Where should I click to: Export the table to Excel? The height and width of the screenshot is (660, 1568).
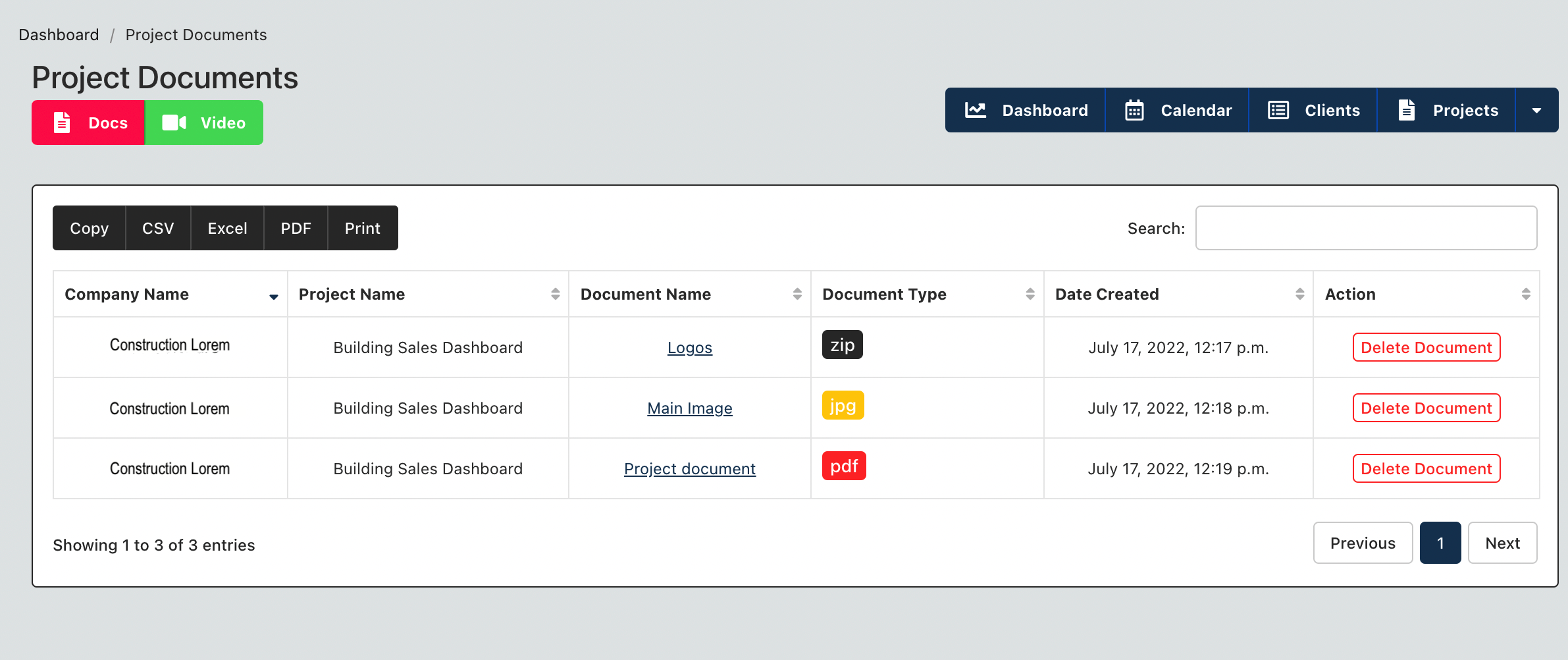coord(227,228)
